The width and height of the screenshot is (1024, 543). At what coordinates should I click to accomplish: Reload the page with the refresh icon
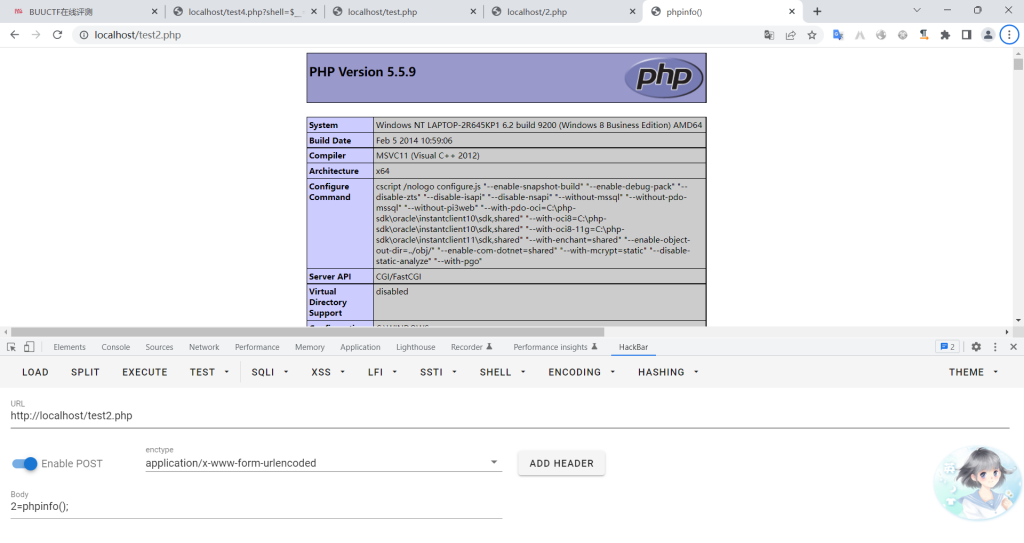coord(57,35)
